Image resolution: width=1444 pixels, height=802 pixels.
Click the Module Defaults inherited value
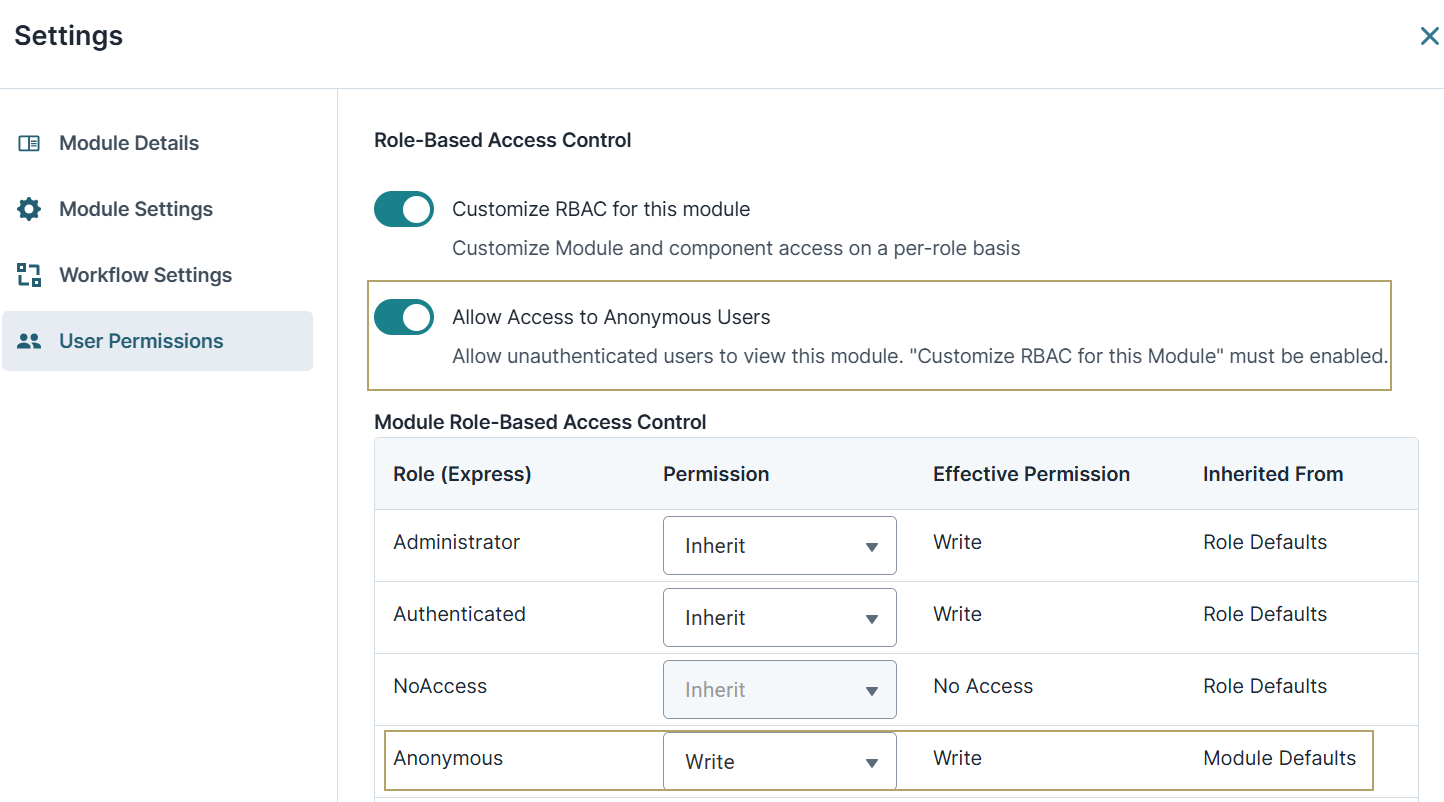pos(1279,758)
